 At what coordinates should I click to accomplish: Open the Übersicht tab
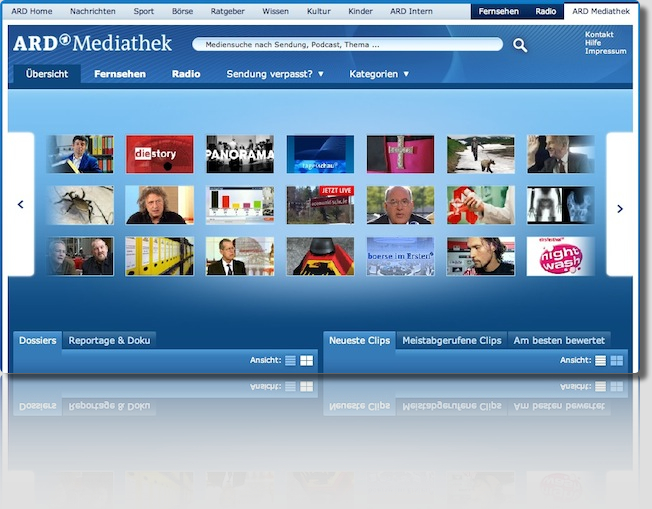click(47, 74)
